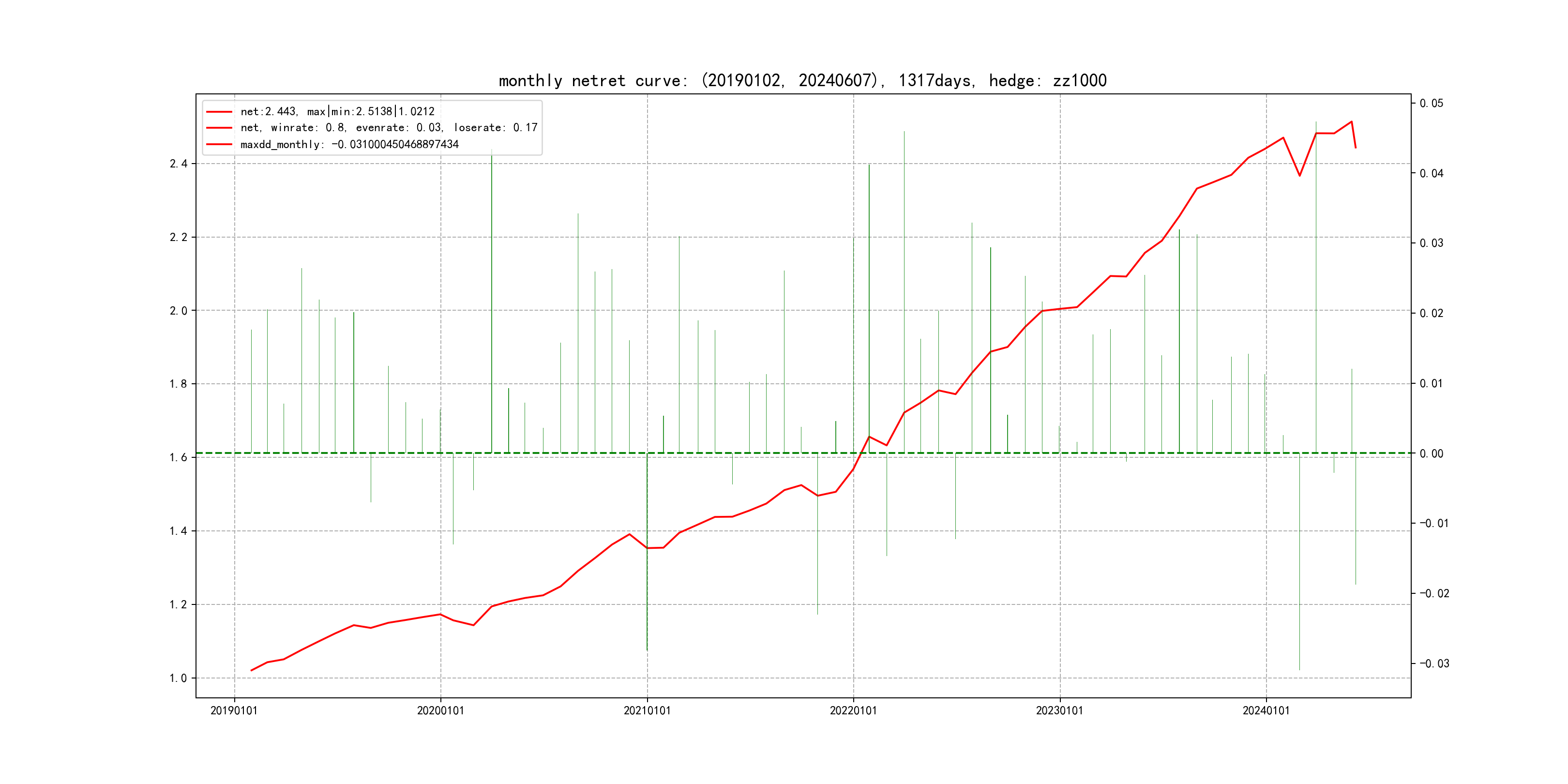Click the 20230101 x-axis label
Image resolution: width=1568 pixels, height=784 pixels.
point(1060,711)
